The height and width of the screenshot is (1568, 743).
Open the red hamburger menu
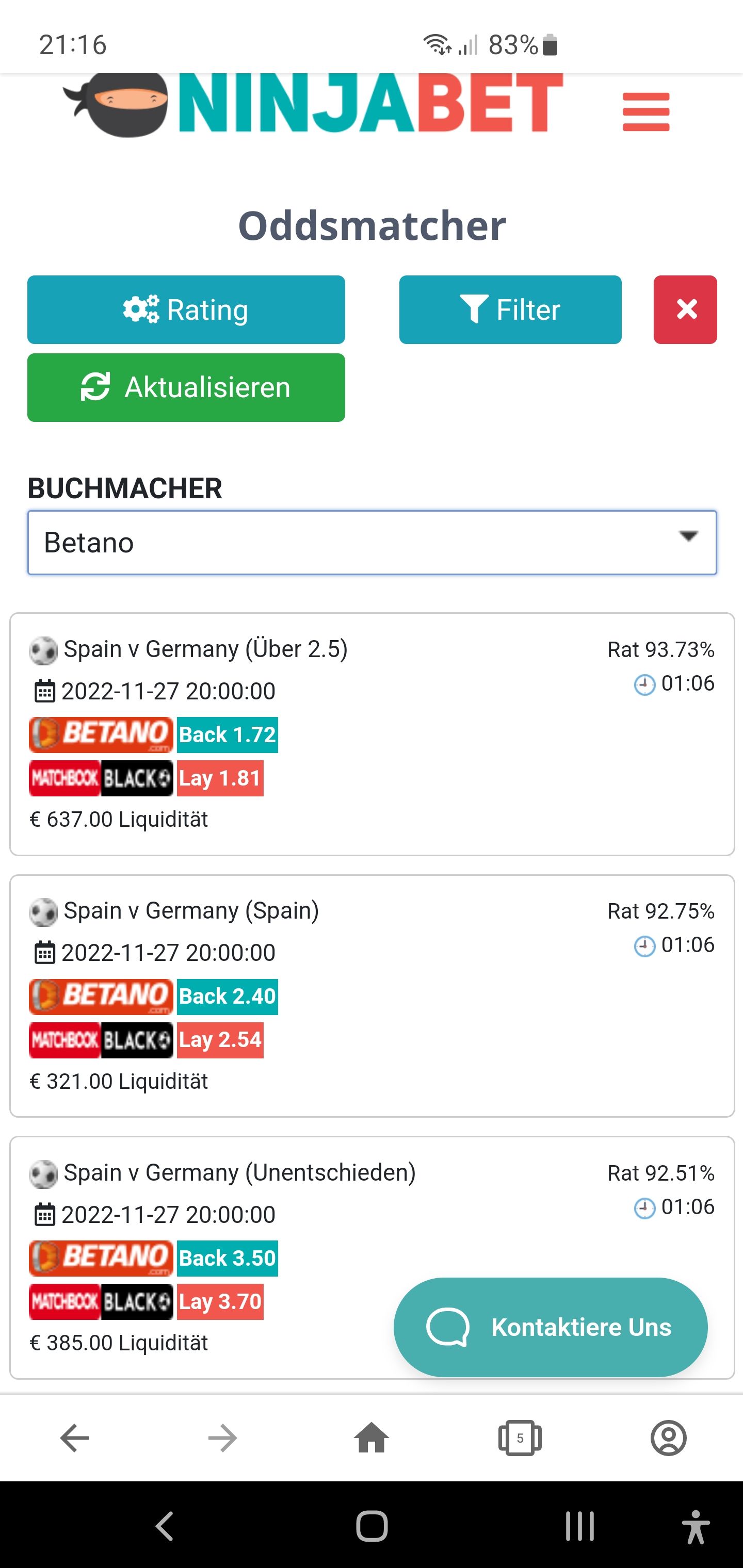646,112
